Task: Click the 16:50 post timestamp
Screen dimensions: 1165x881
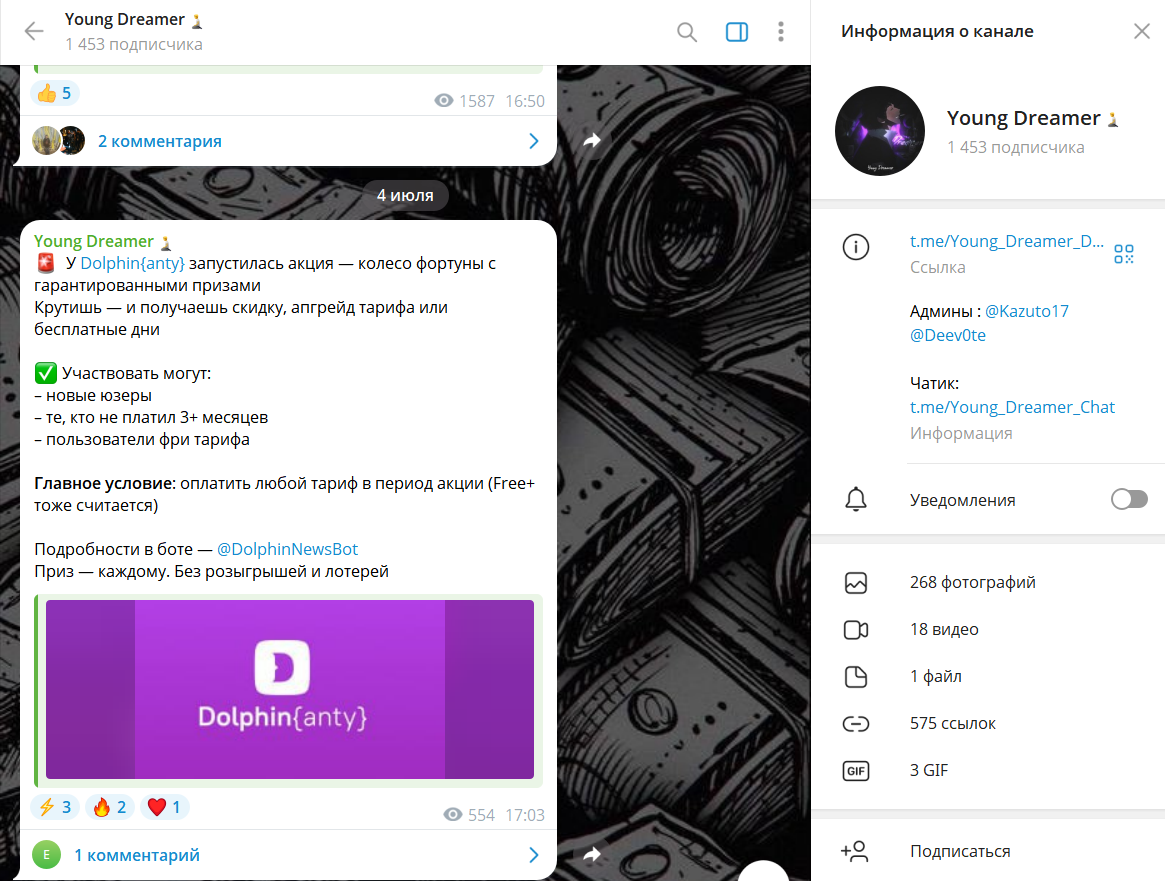Action: [x=525, y=101]
